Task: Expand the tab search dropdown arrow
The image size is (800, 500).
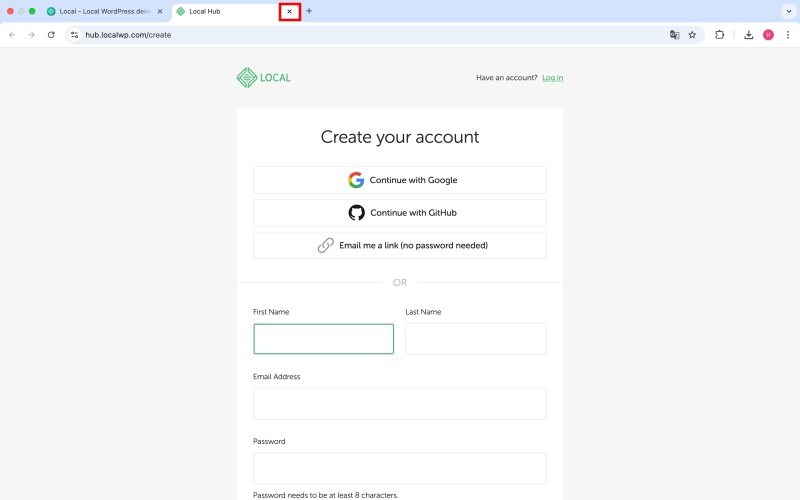Action: (789, 11)
